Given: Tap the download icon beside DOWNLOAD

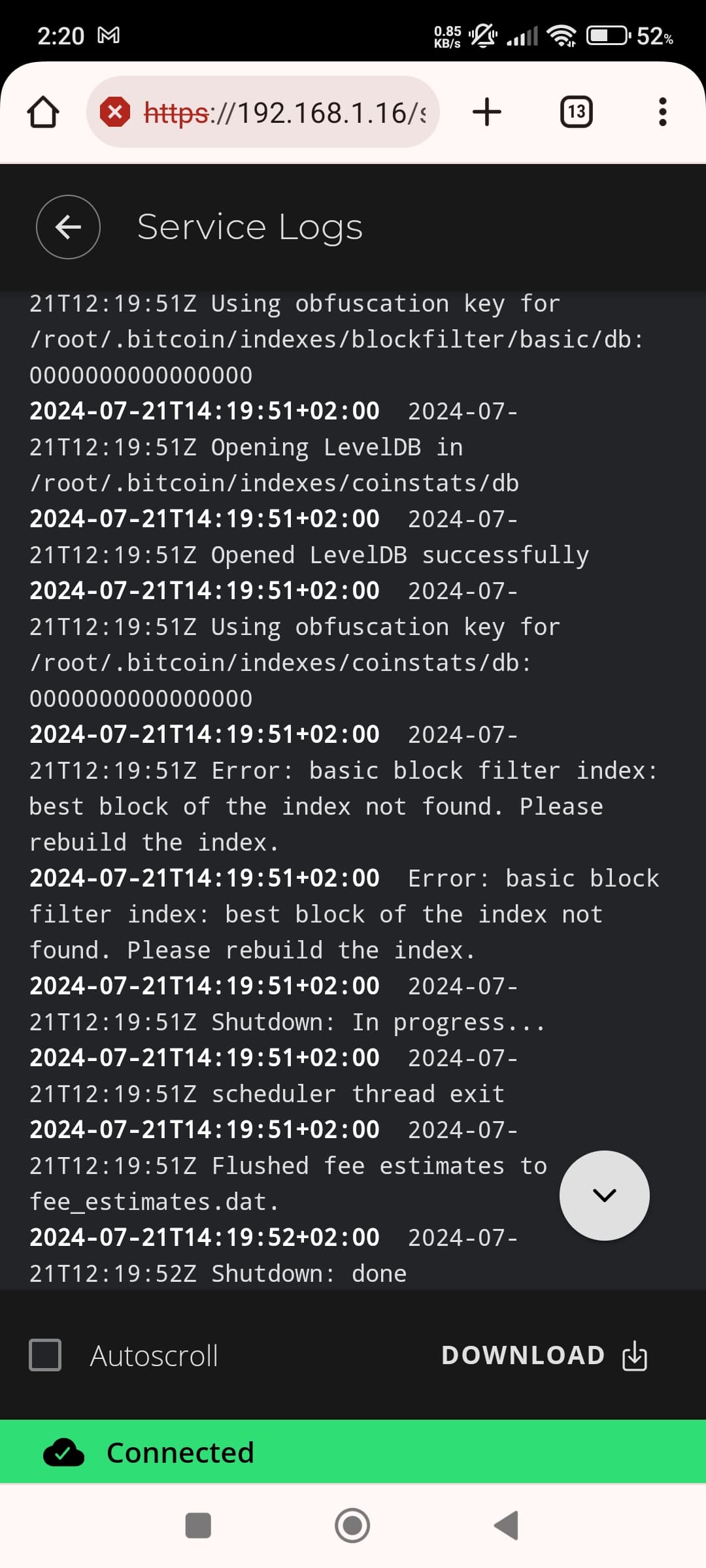Looking at the screenshot, I should tap(633, 1355).
